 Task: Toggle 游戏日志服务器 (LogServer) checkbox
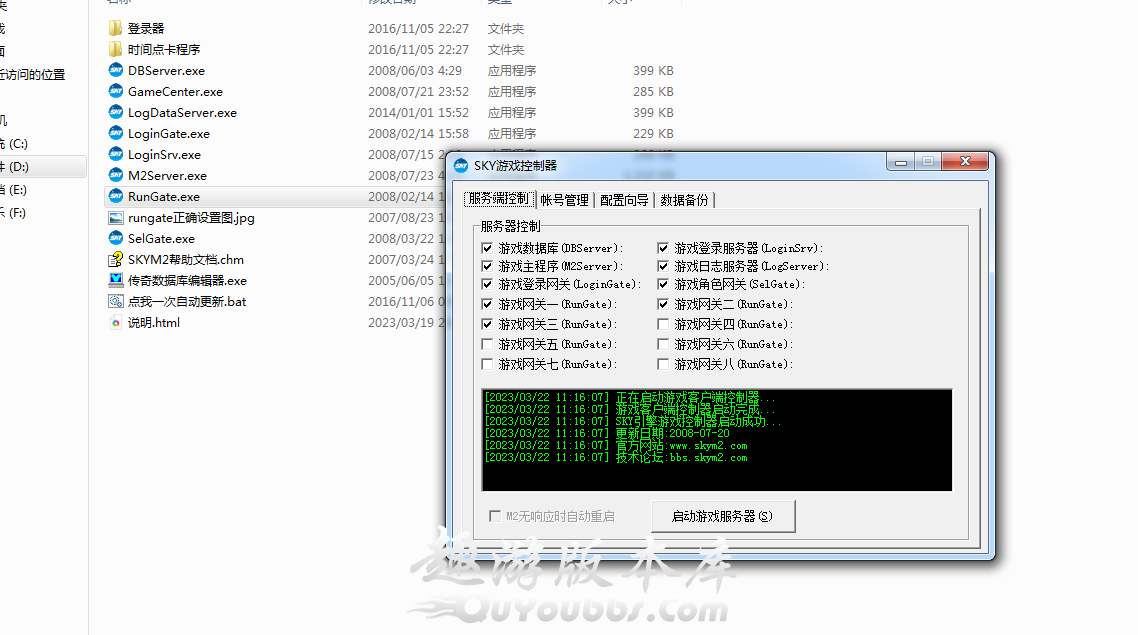pos(663,266)
